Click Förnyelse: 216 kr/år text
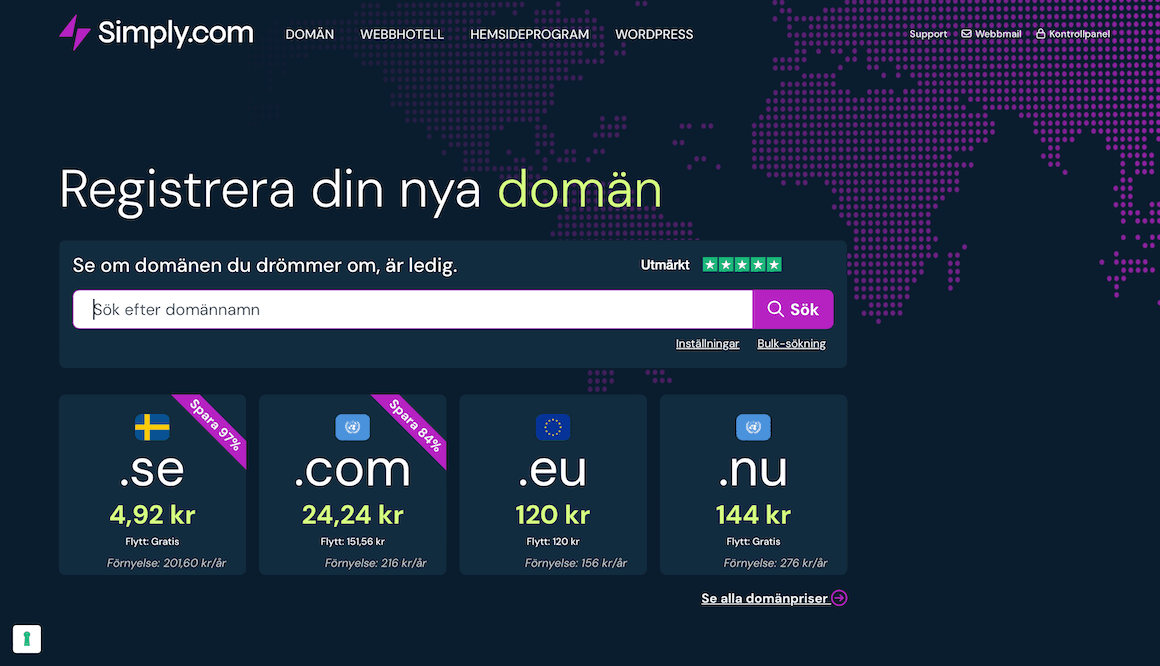Image resolution: width=1160 pixels, height=666 pixels. (x=376, y=563)
